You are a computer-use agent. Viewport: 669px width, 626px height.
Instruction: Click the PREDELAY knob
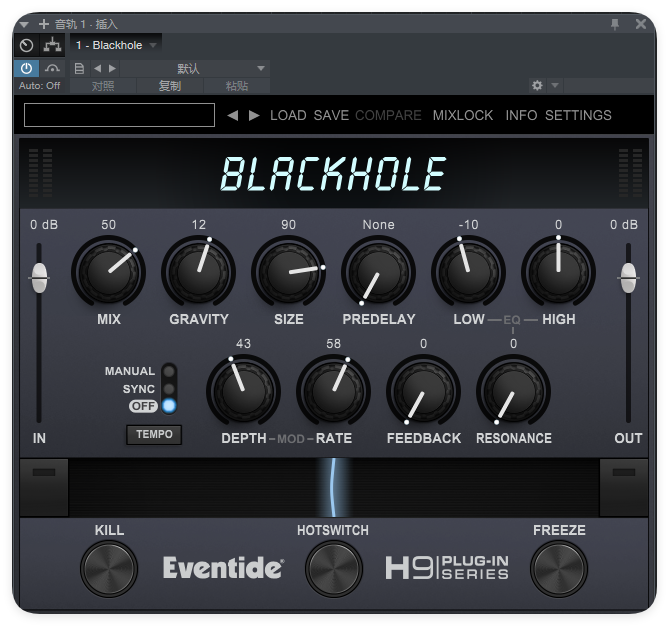point(378,271)
